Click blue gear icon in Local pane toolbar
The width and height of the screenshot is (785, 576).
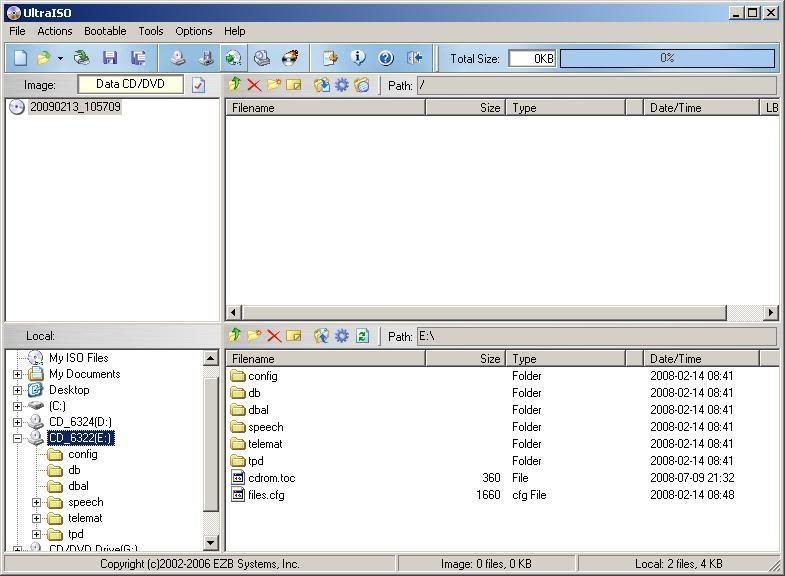tap(341, 335)
